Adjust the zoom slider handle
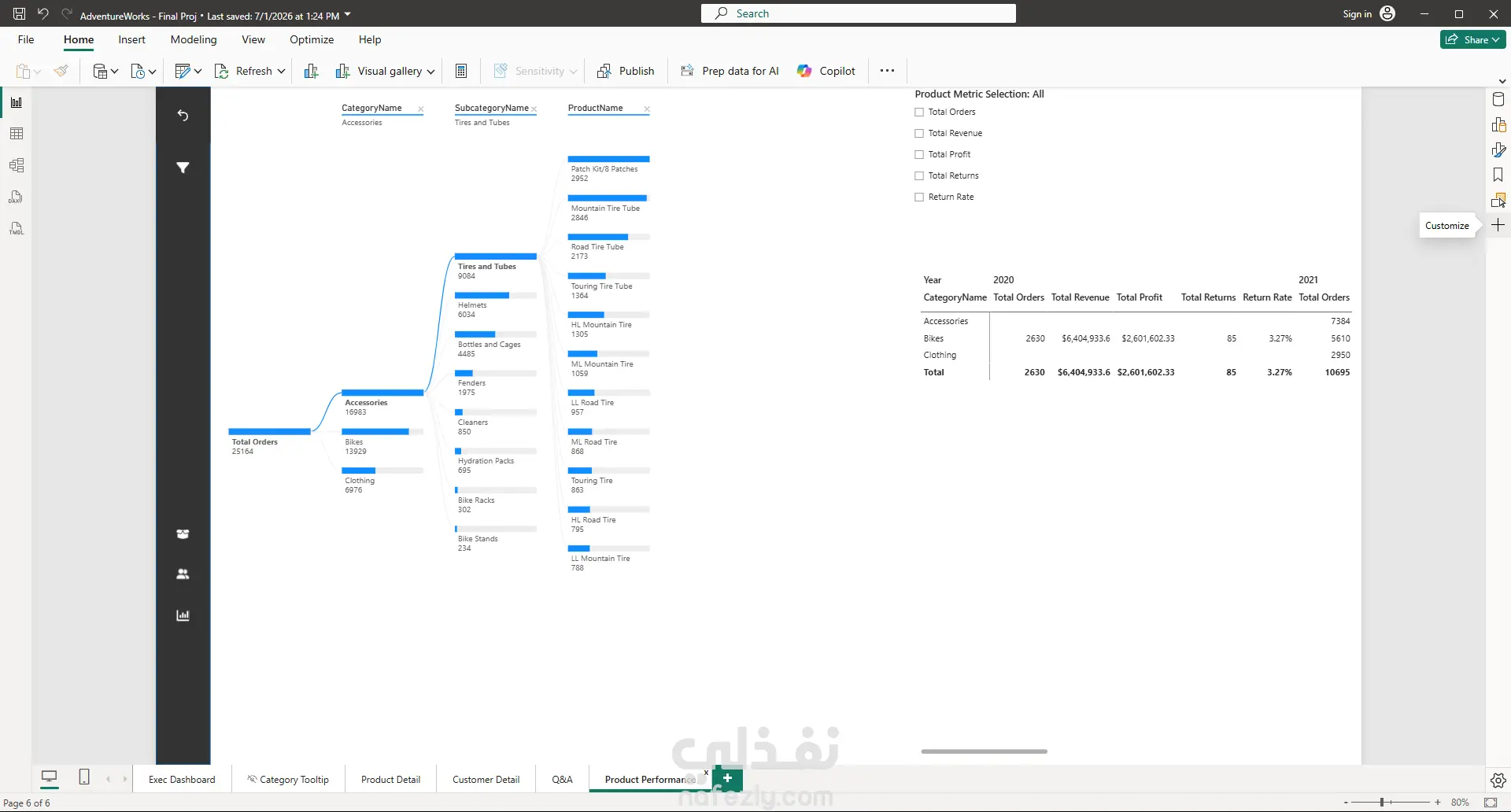This screenshot has height=812, width=1511. click(1382, 803)
